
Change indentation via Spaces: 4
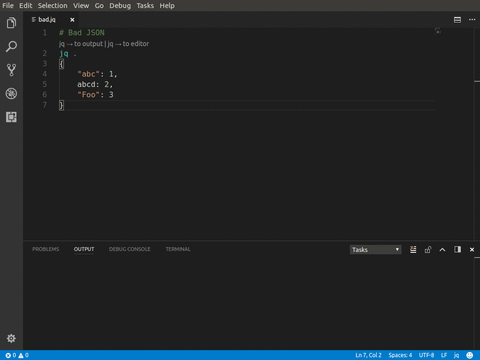pos(400,355)
